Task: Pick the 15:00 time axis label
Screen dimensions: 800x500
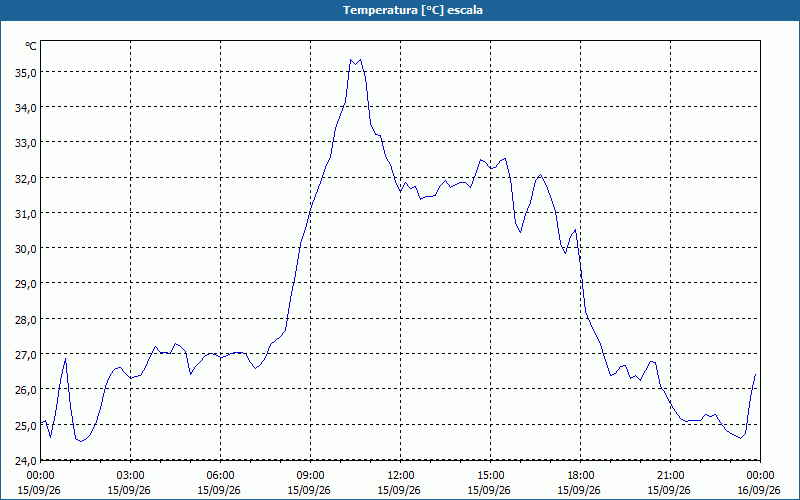Action: click(490, 476)
